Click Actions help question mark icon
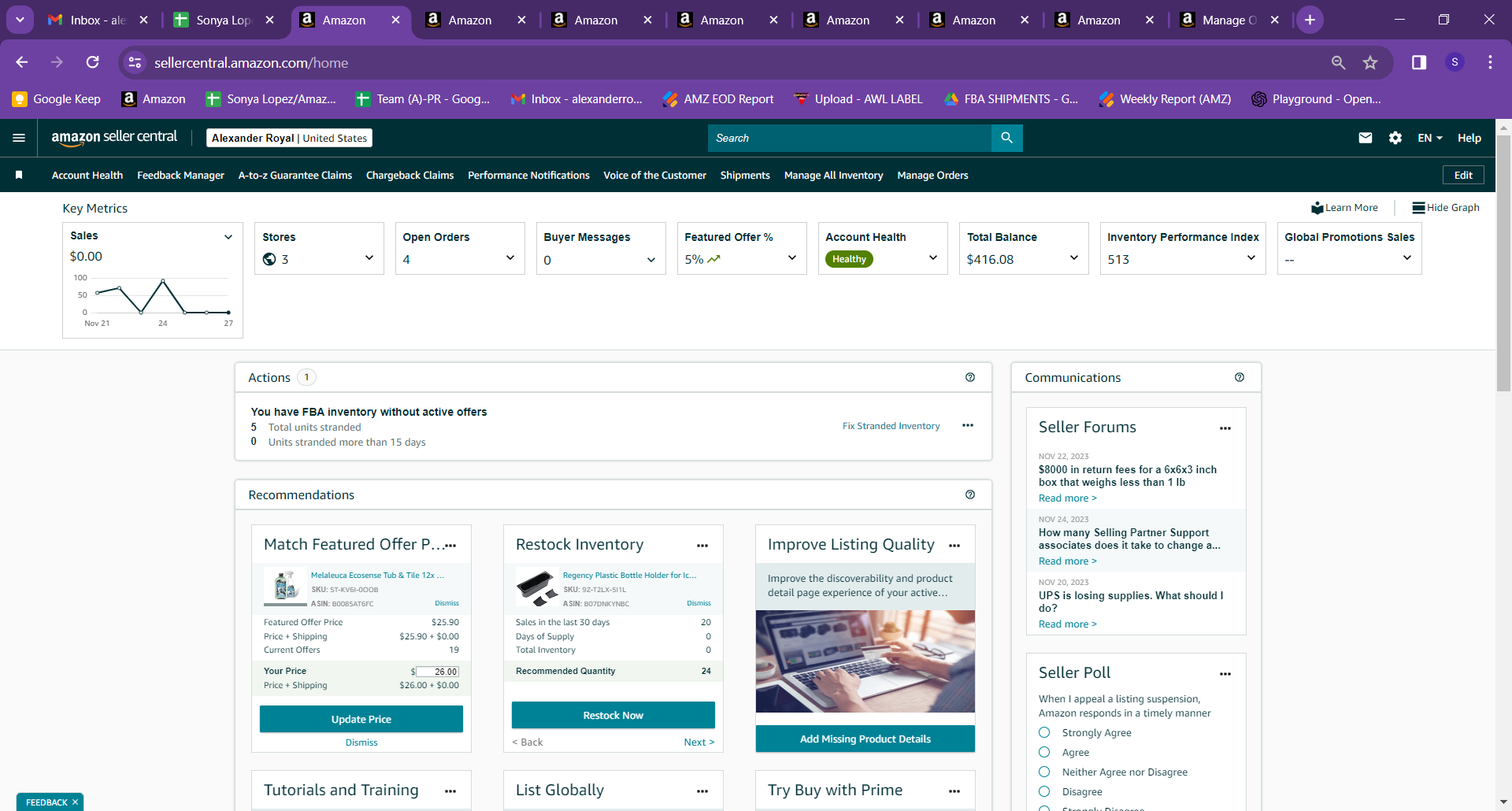1512x811 pixels. click(x=970, y=377)
